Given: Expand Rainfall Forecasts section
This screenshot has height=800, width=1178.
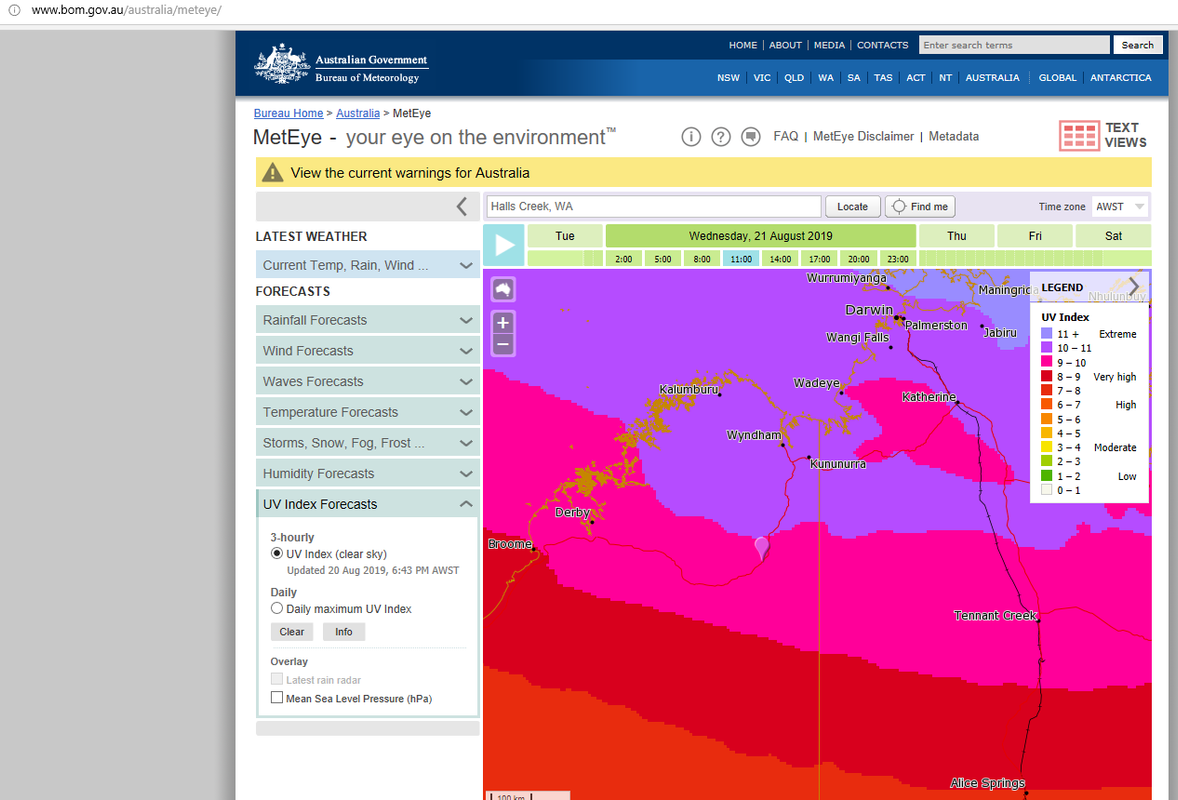Looking at the screenshot, I should (367, 320).
